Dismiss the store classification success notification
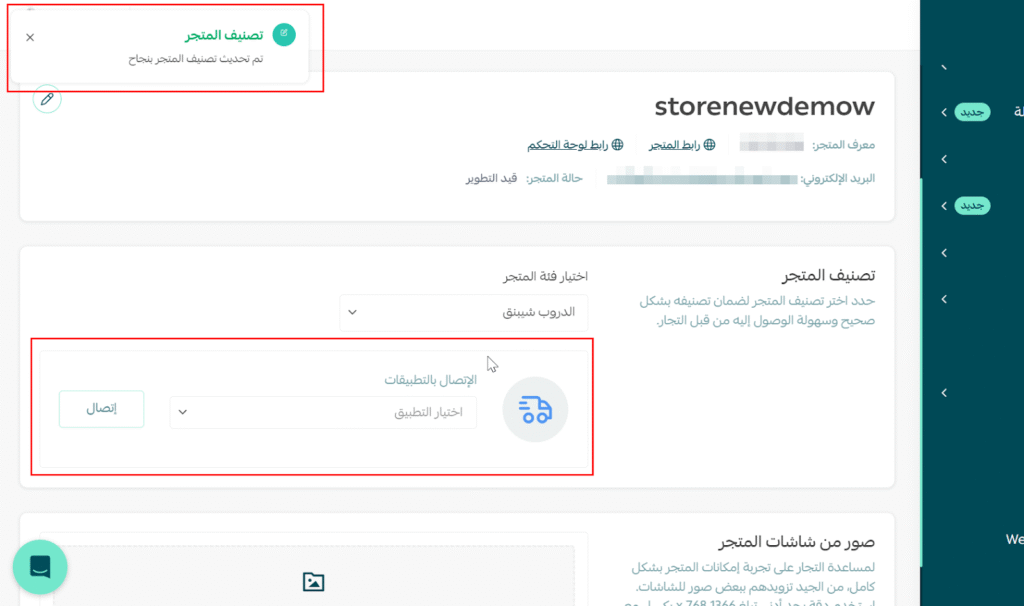The image size is (1024, 606). 30,37
